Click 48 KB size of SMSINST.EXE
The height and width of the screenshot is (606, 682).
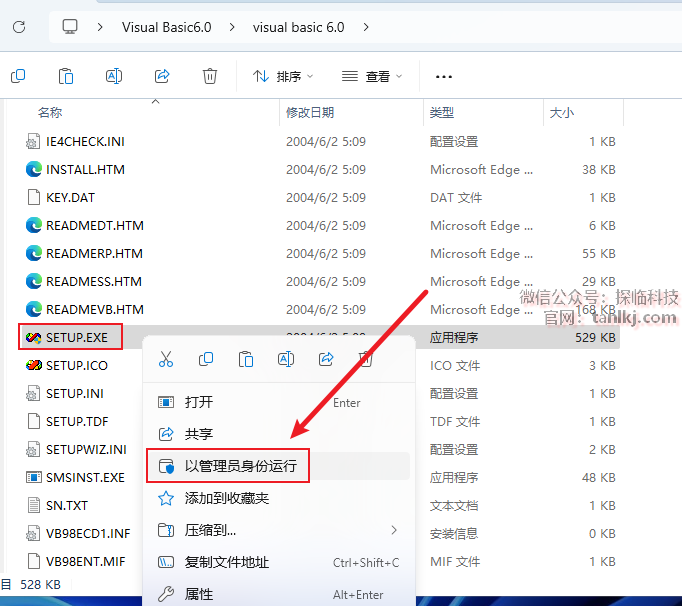[x=598, y=478]
